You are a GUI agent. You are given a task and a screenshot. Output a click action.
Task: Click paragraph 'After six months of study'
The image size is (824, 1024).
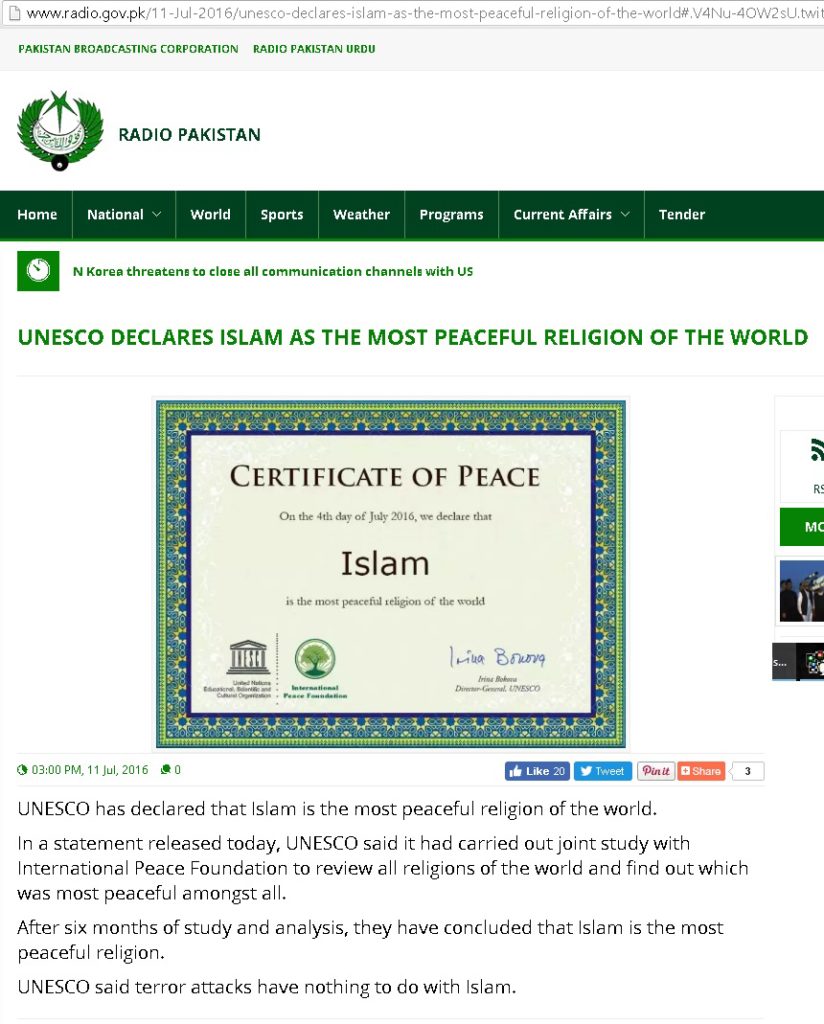[x=370, y=940]
